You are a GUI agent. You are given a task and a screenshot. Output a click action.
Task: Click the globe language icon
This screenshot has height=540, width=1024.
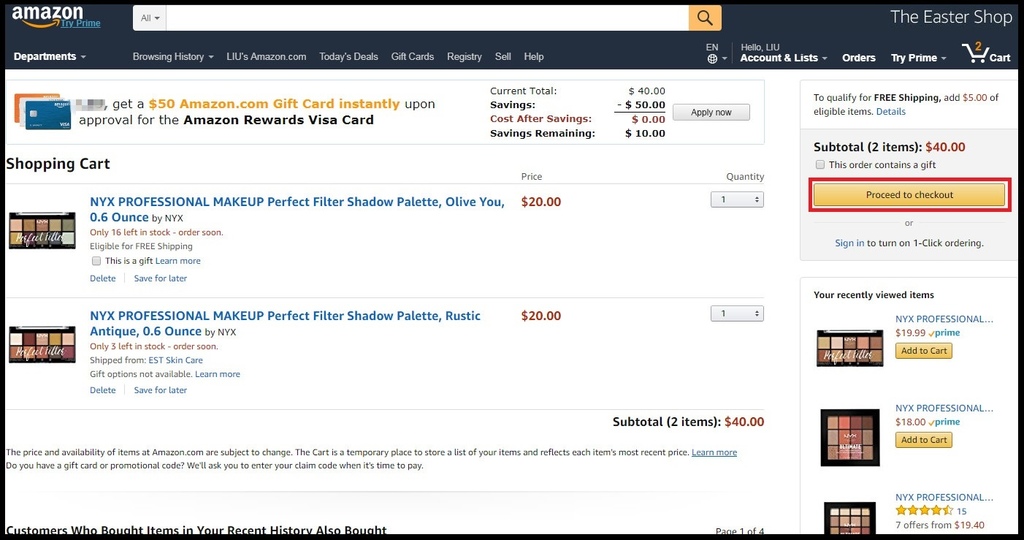tap(712, 59)
